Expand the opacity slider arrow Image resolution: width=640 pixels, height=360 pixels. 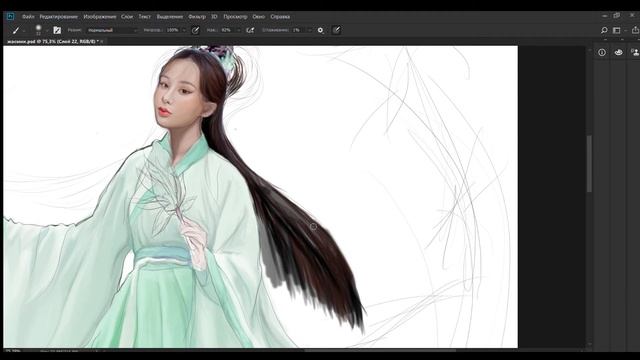click(x=184, y=31)
